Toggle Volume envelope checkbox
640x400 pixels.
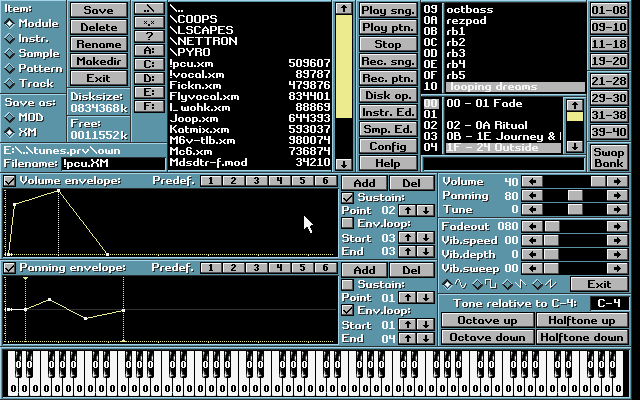[9, 181]
